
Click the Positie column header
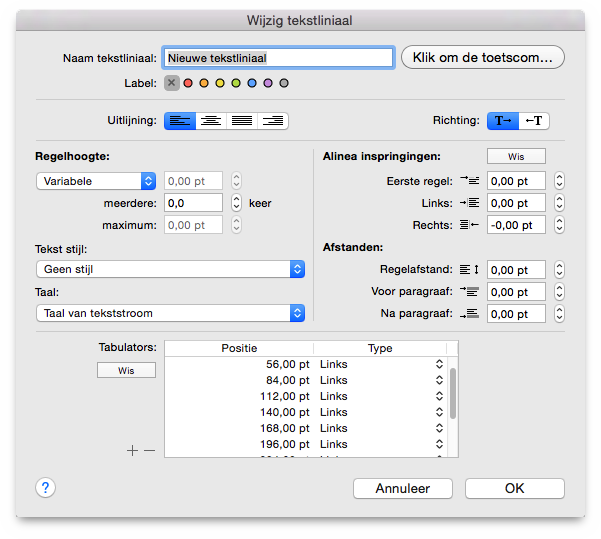239,348
